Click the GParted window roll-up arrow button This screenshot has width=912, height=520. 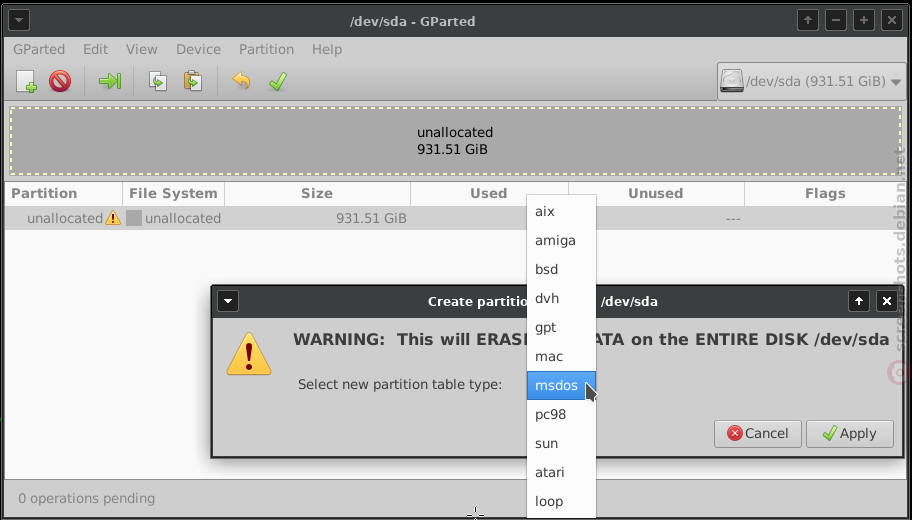coord(808,21)
